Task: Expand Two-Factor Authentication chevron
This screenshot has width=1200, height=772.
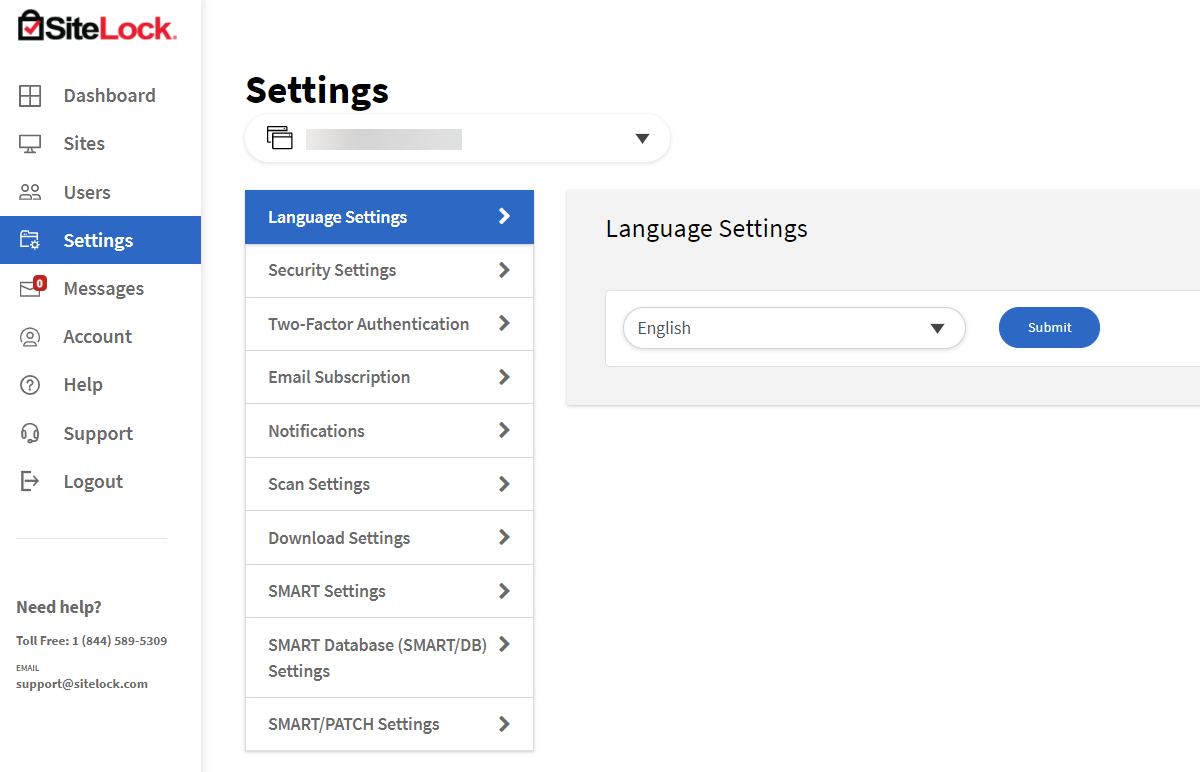Action: pos(504,323)
